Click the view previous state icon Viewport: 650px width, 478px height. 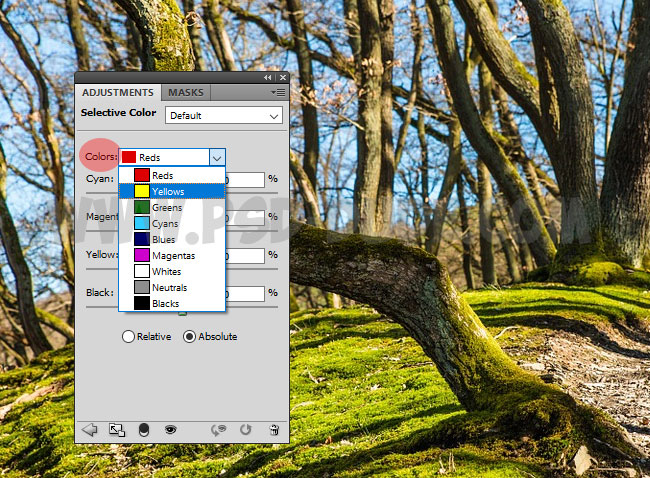point(219,430)
